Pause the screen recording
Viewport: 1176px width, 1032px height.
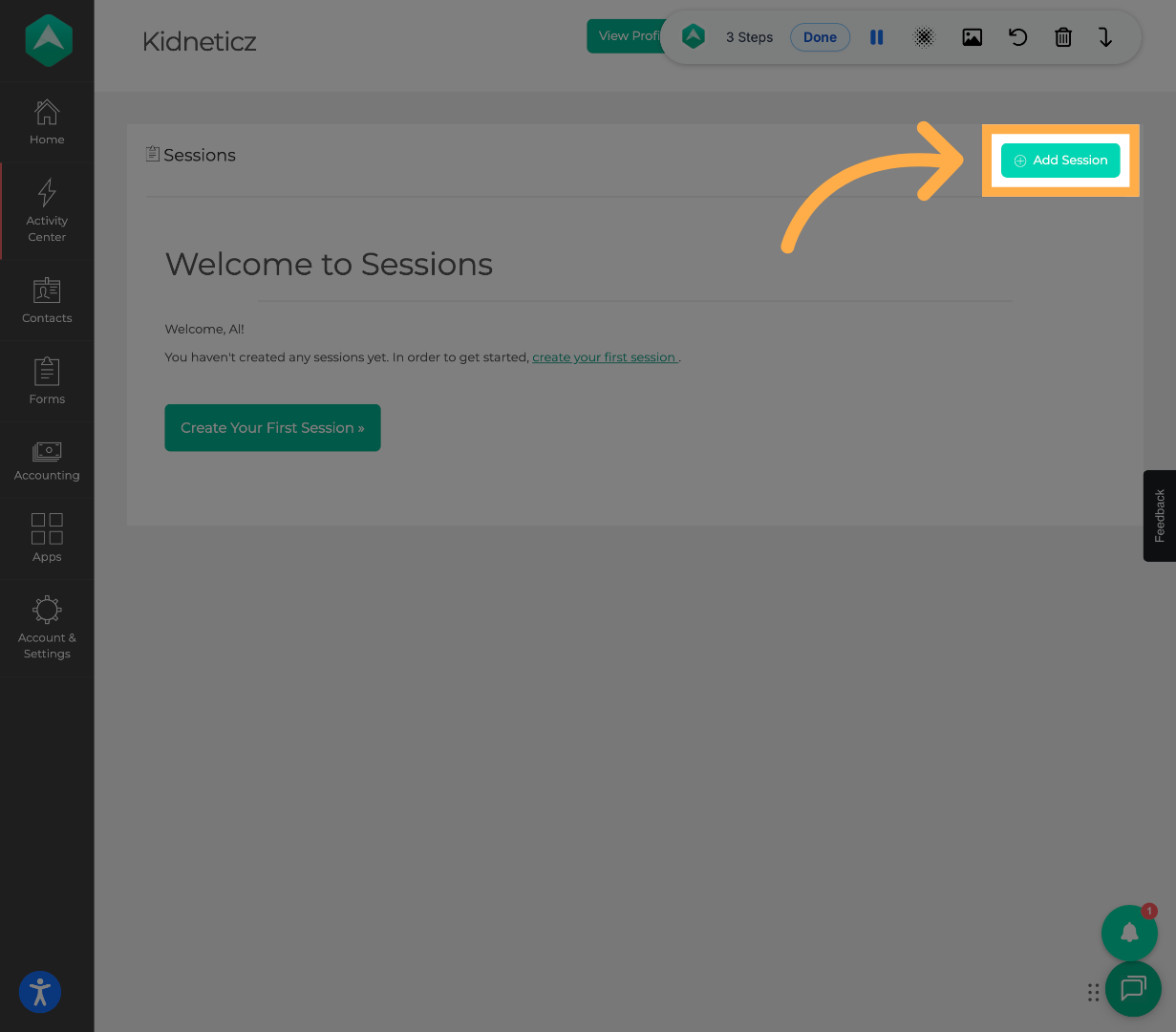(876, 37)
